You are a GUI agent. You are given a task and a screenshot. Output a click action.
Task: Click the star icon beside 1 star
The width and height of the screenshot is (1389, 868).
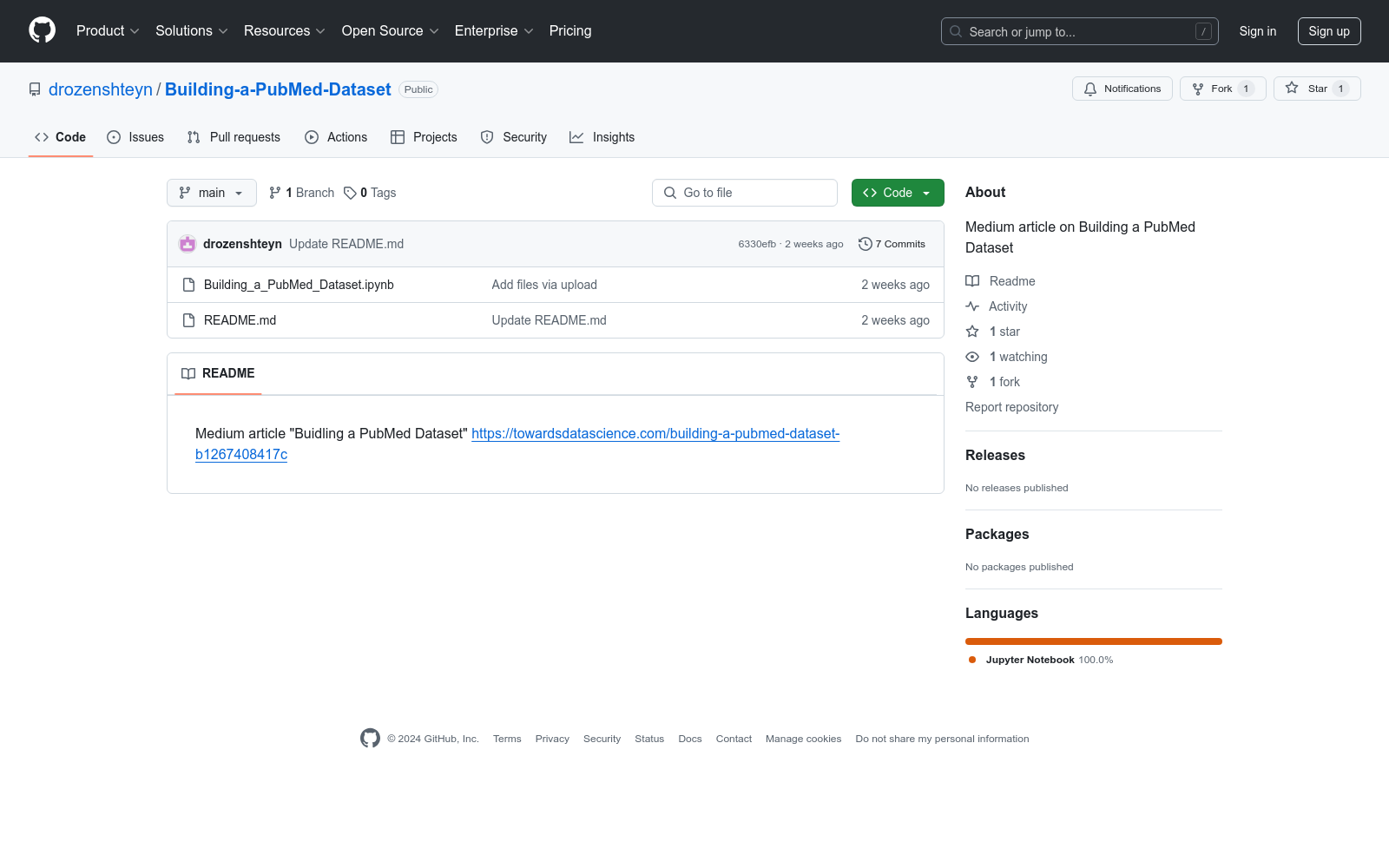coord(972,332)
